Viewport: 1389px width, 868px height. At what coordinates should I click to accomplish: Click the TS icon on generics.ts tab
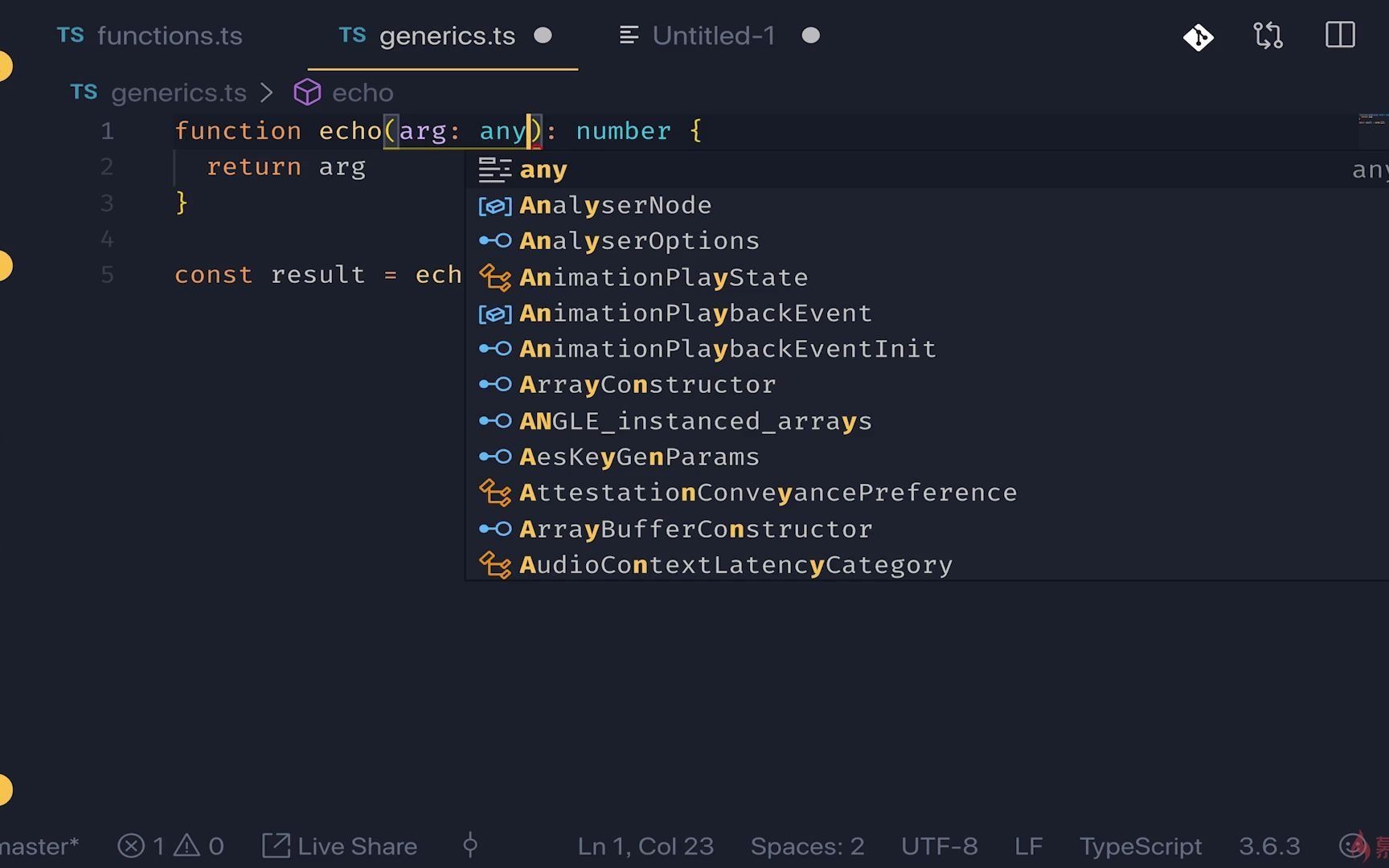[x=352, y=35]
